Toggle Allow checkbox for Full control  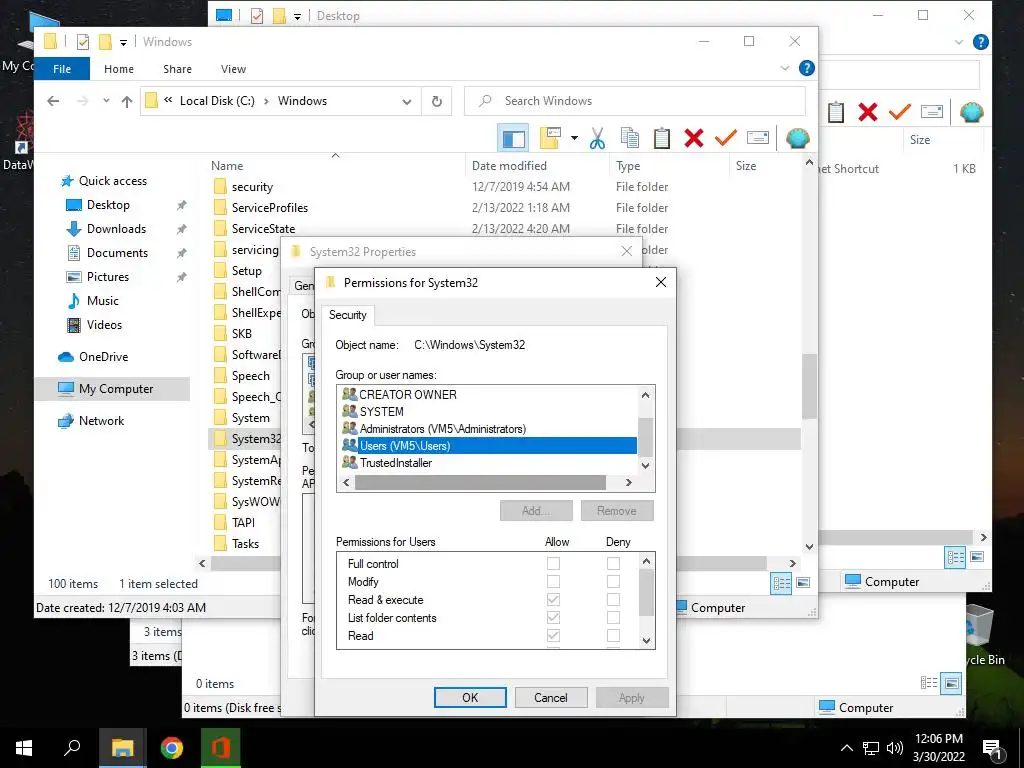(553, 564)
